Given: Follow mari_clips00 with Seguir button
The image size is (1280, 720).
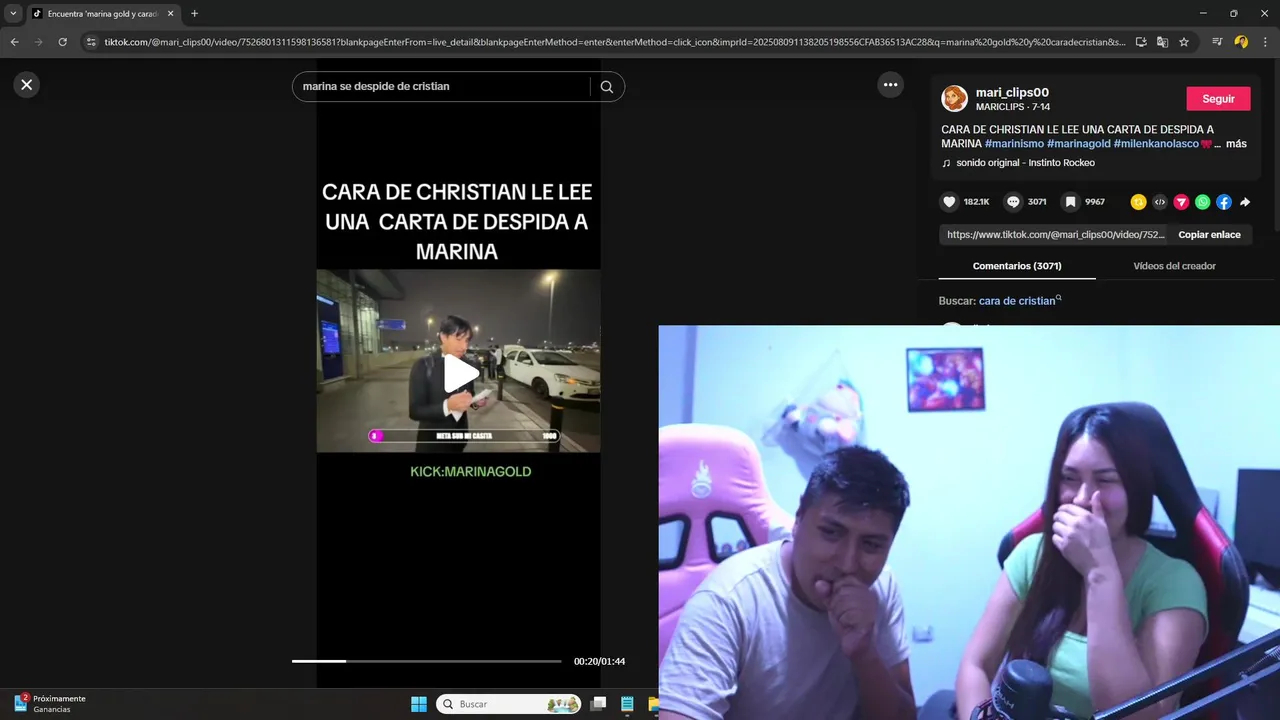Looking at the screenshot, I should click(x=1218, y=99).
